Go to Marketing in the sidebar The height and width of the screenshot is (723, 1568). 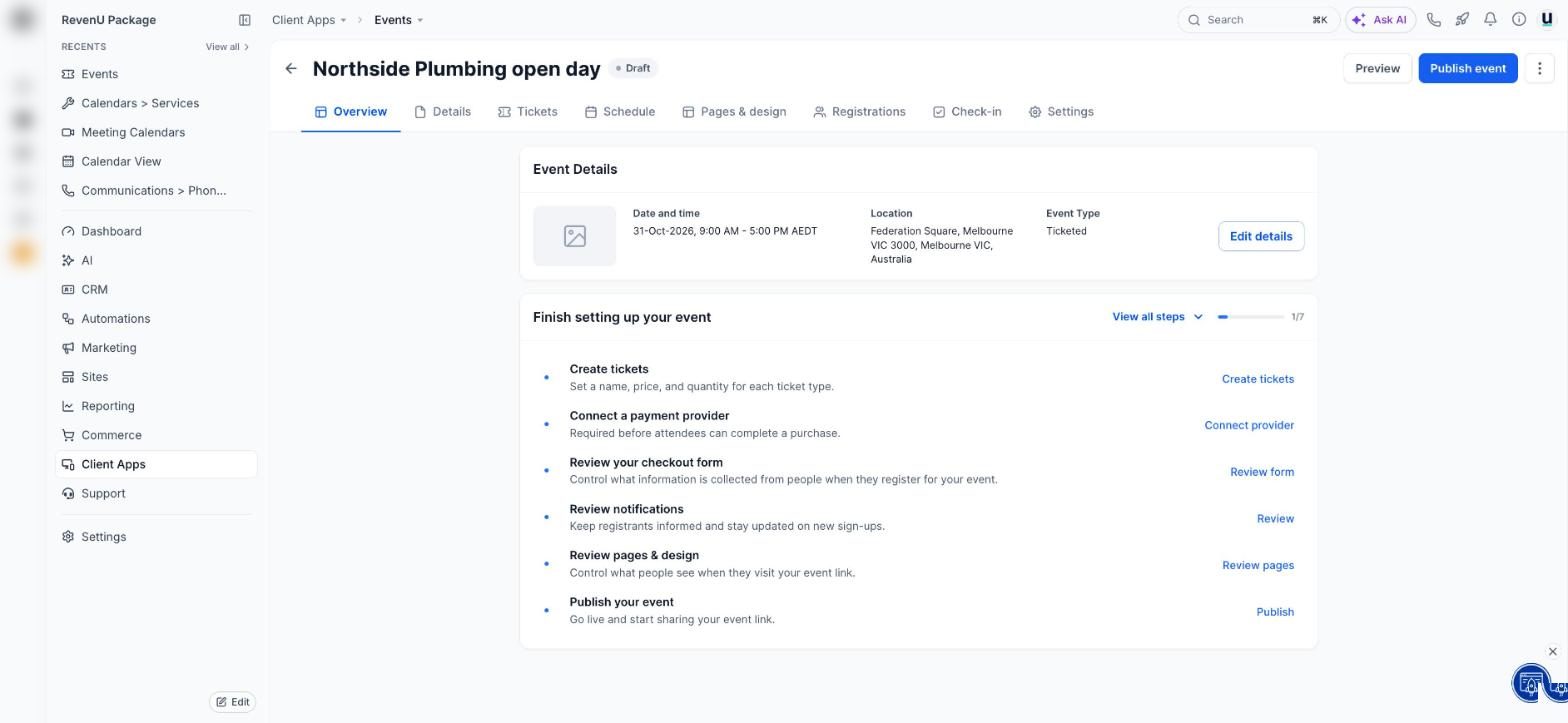pos(156,348)
